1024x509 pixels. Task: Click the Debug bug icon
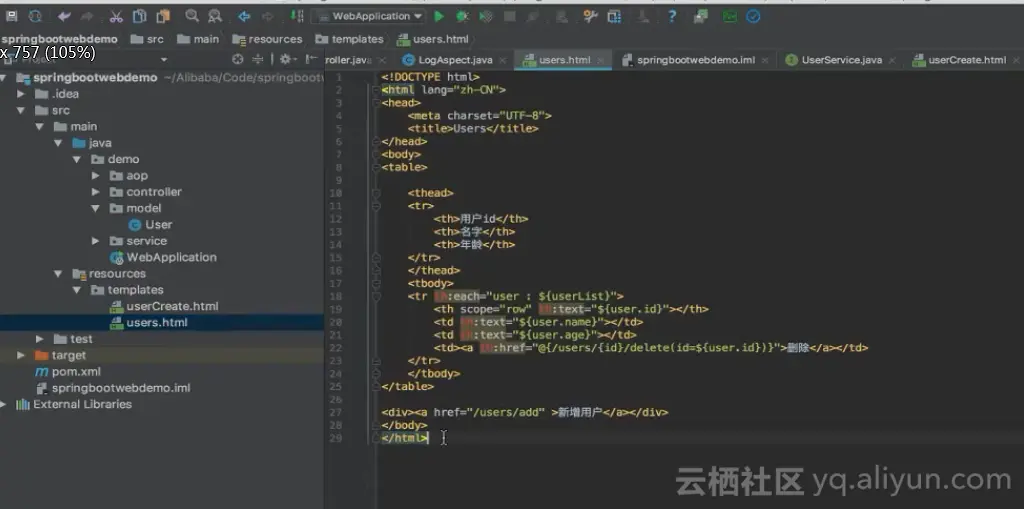click(462, 16)
